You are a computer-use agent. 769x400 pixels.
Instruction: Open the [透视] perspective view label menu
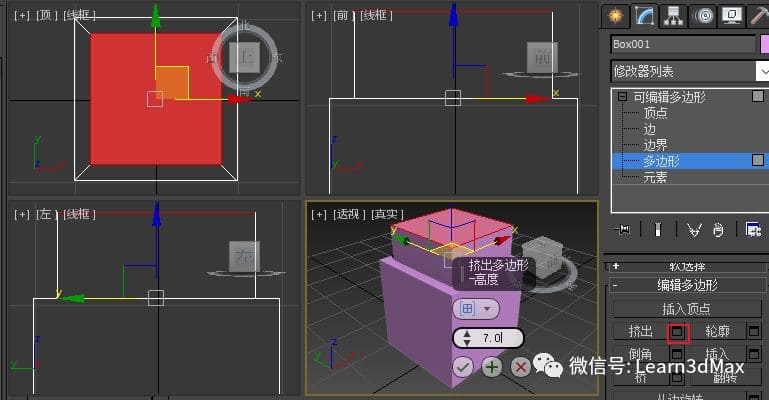pos(348,214)
